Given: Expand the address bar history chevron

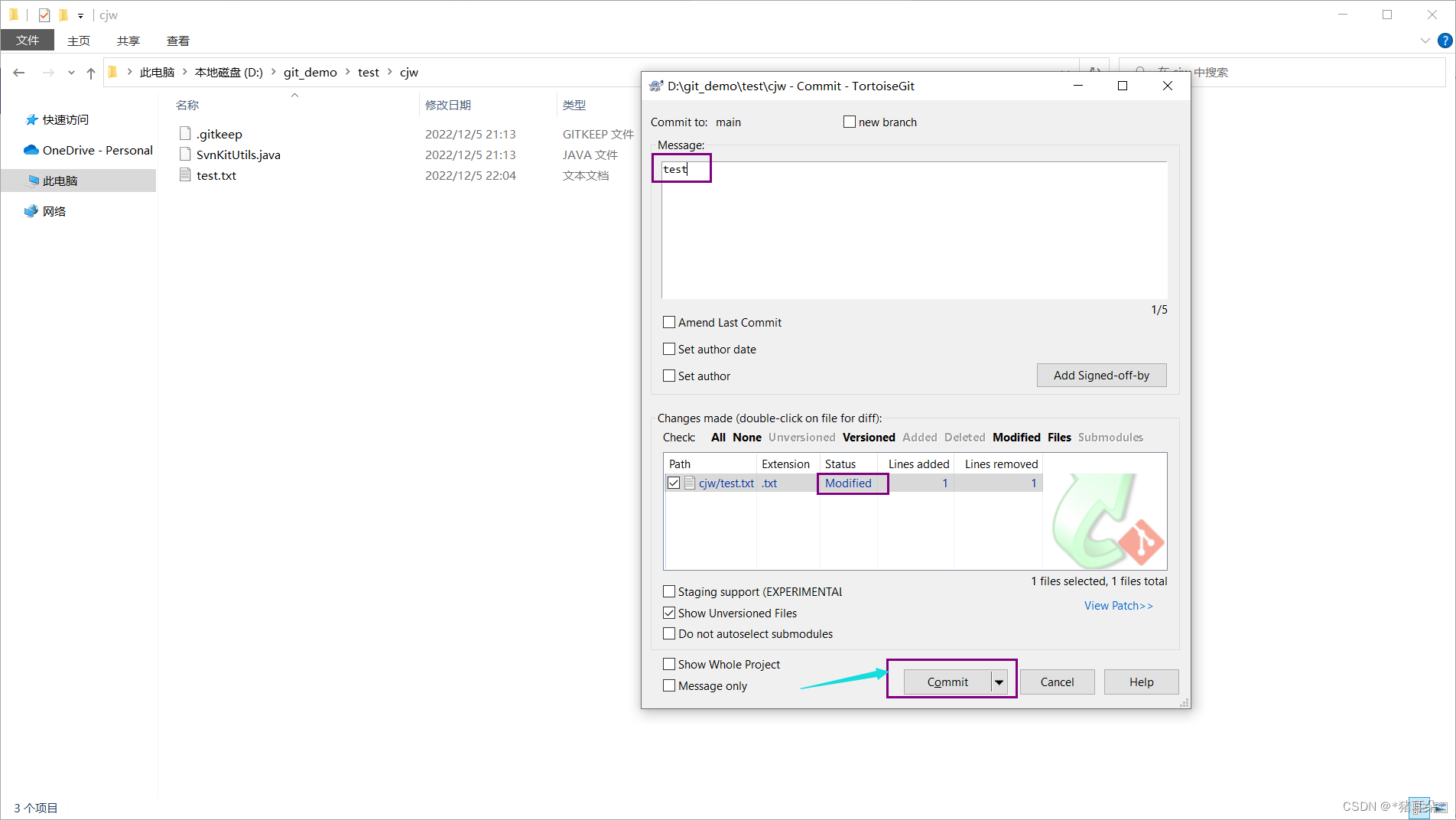Looking at the screenshot, I should tap(70, 72).
